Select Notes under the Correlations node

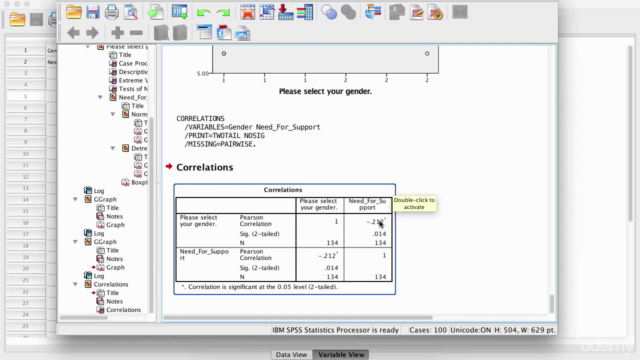[x=109, y=301]
